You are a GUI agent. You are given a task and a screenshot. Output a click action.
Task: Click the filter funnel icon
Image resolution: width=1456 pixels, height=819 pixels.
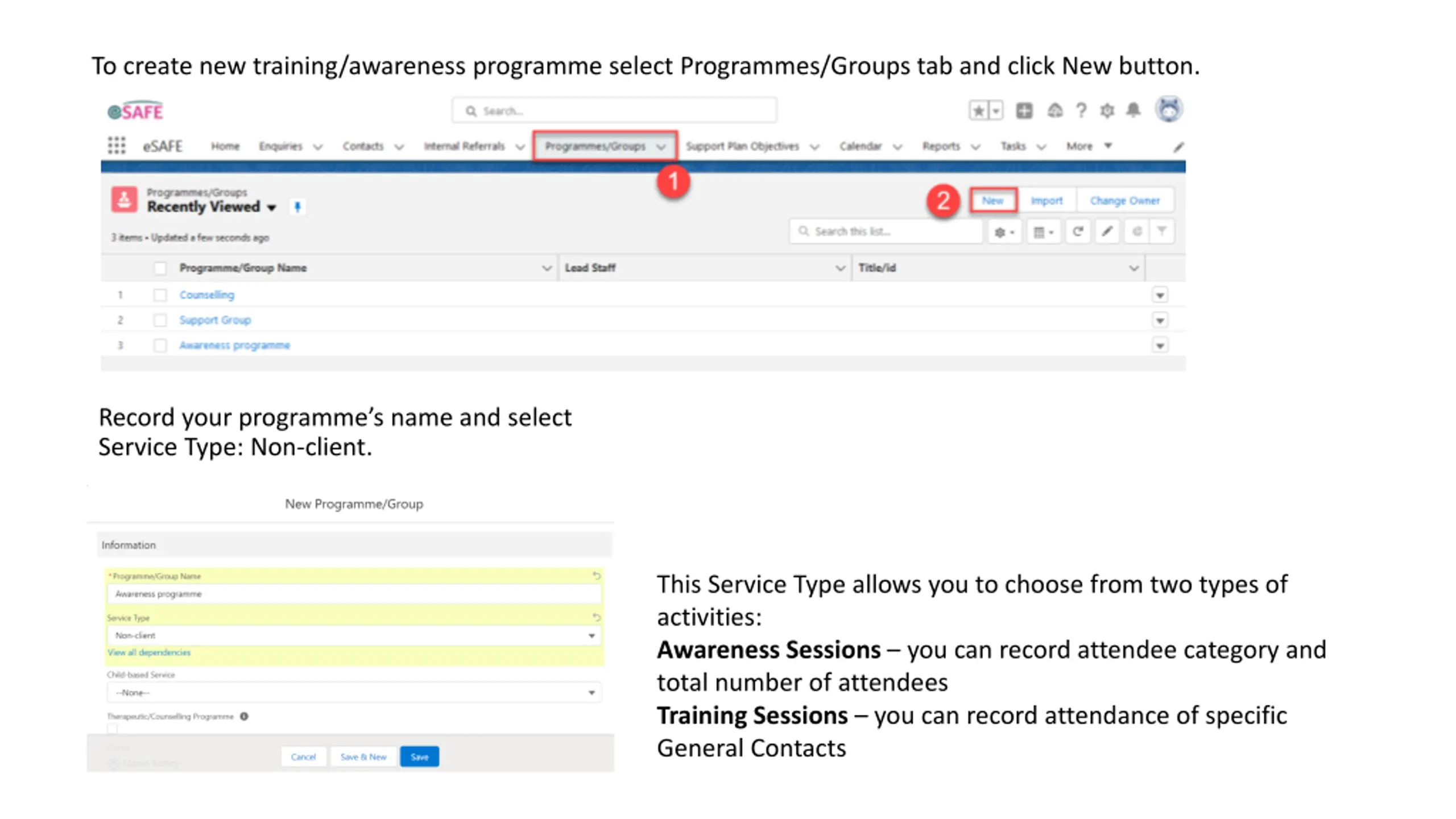[1162, 231]
